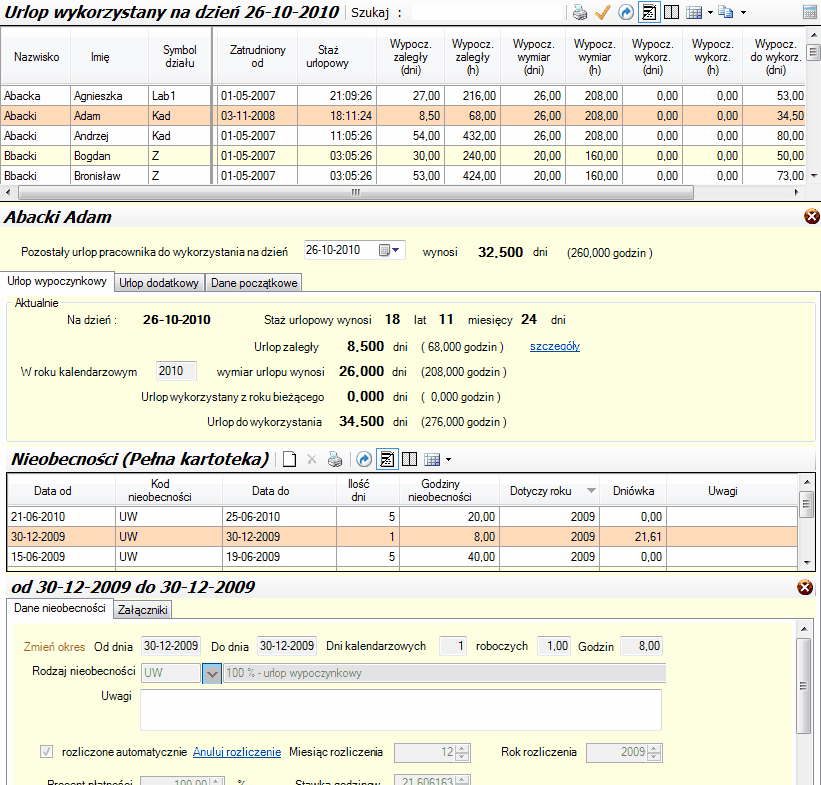Viewport: 821px width, 785px height.
Task: Switch to the Urlop dodatkowy tab
Action: coord(159,283)
